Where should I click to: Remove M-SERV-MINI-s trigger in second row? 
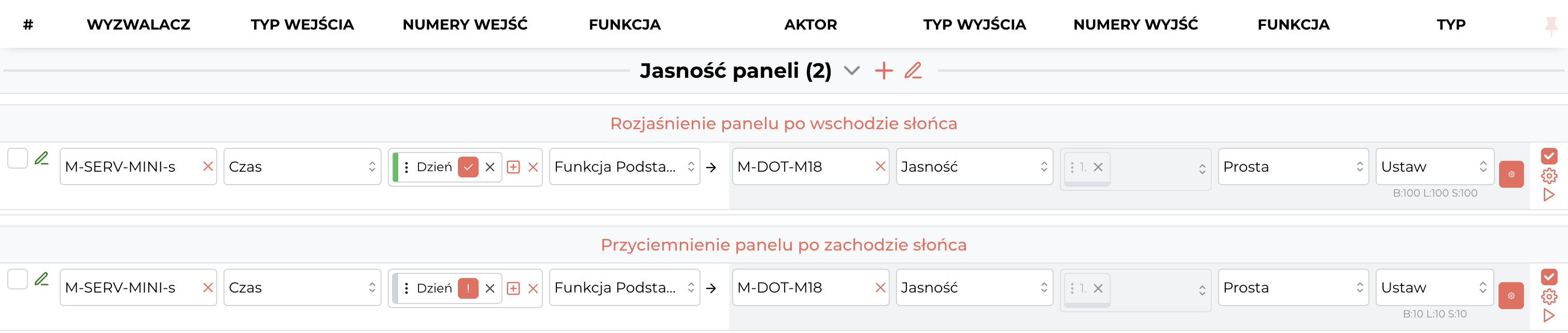(207, 288)
